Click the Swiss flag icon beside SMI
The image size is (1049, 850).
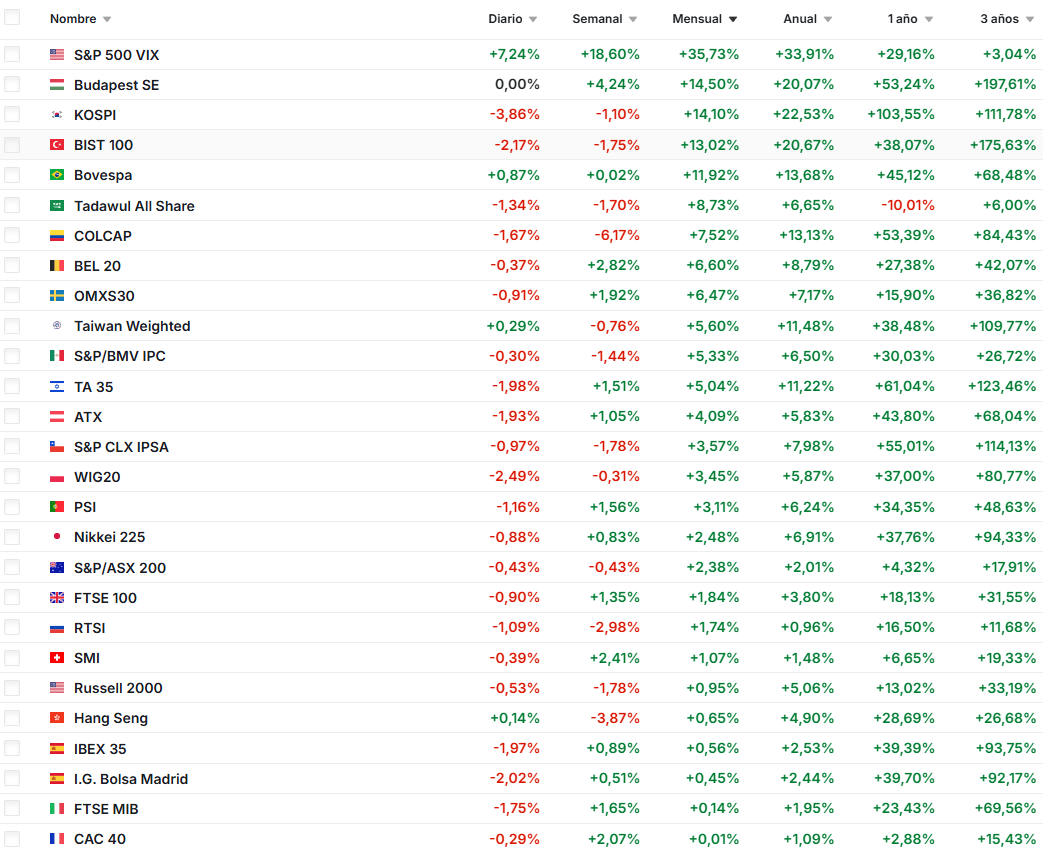click(x=57, y=658)
